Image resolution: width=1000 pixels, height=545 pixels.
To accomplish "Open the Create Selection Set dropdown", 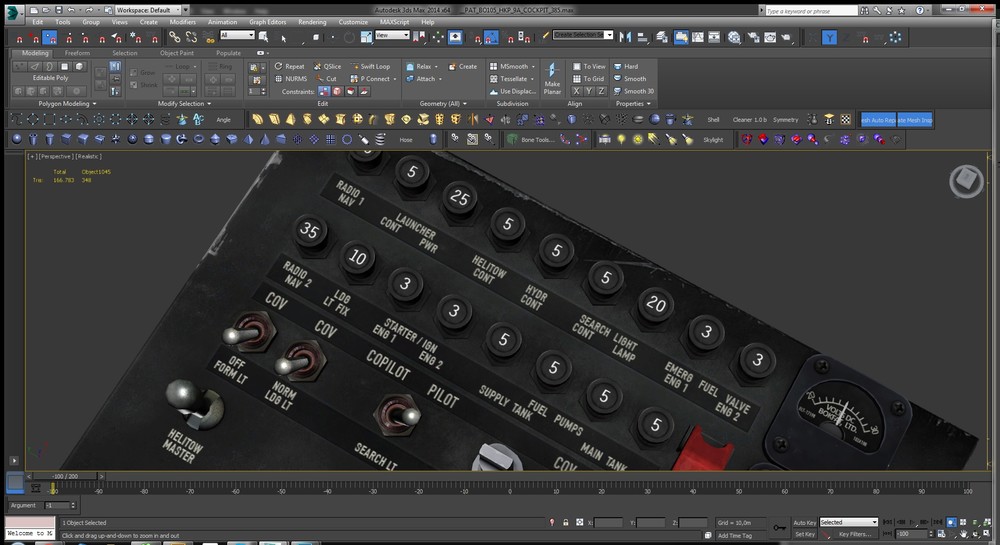I will pyautogui.click(x=583, y=35).
